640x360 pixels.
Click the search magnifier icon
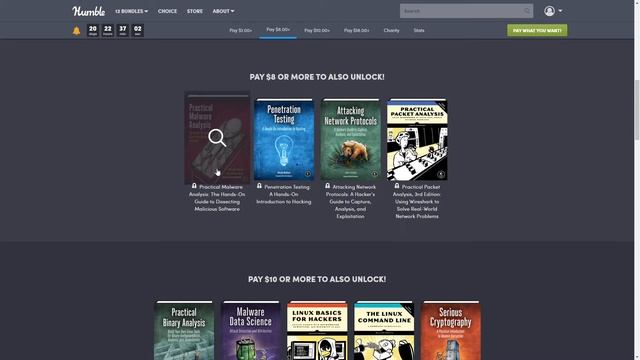(x=527, y=11)
